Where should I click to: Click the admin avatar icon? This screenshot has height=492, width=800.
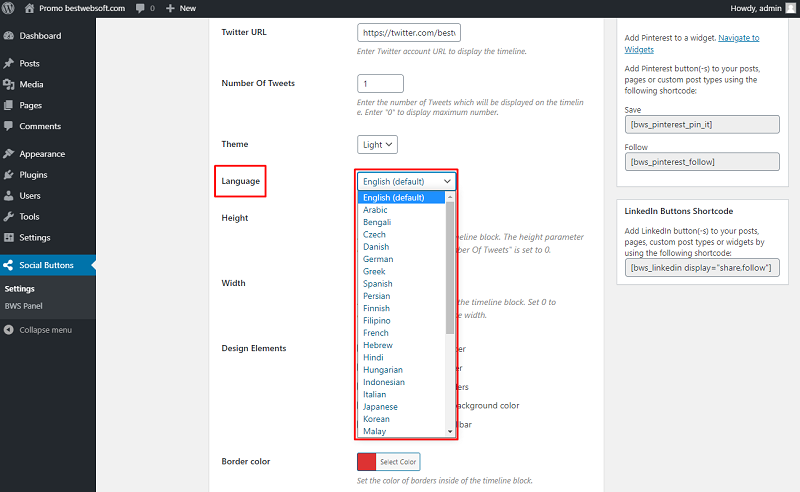coord(790,8)
